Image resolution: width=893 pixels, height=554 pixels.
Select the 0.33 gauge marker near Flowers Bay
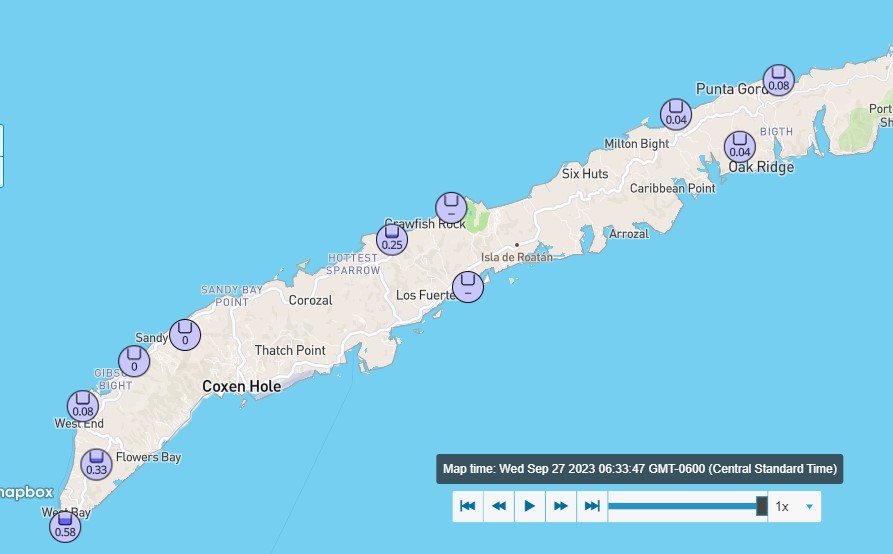coord(97,464)
